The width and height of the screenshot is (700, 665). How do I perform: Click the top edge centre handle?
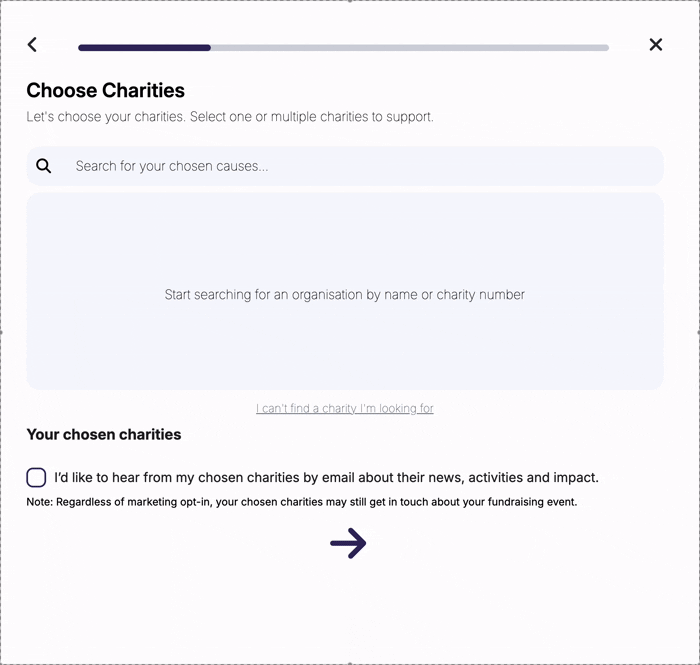[x=349, y=1]
